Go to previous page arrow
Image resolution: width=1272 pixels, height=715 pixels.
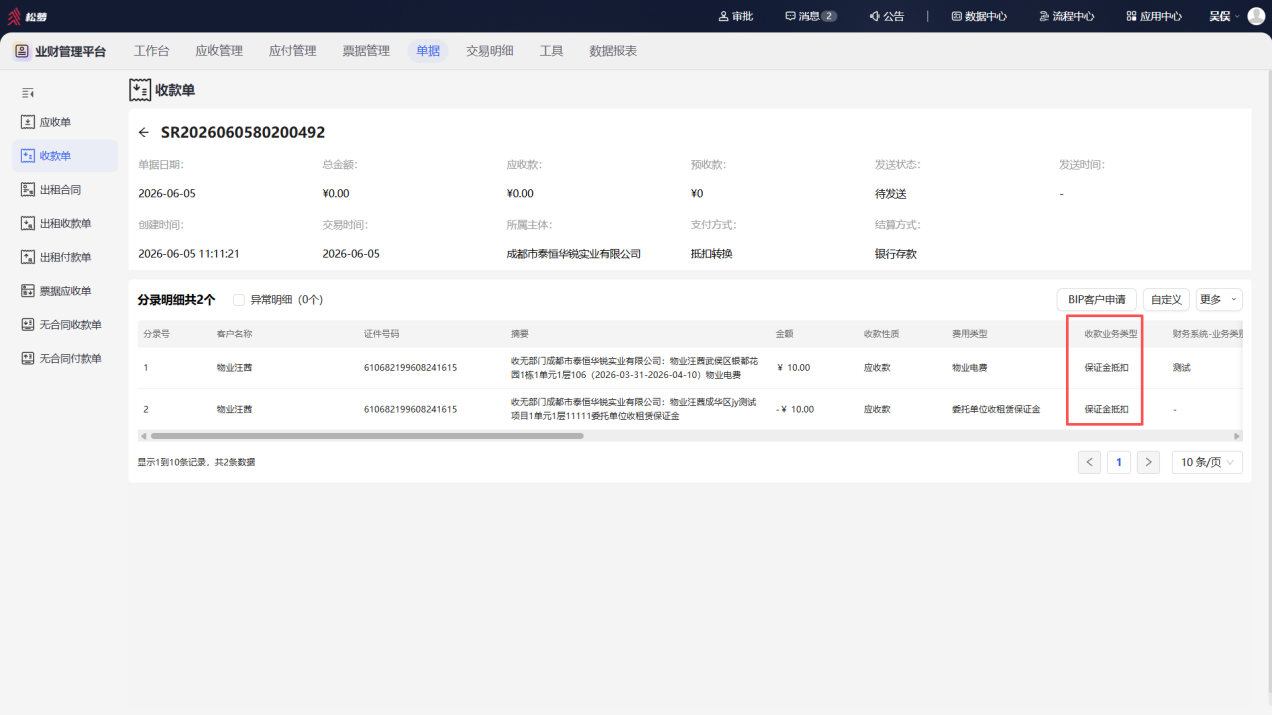point(1090,462)
